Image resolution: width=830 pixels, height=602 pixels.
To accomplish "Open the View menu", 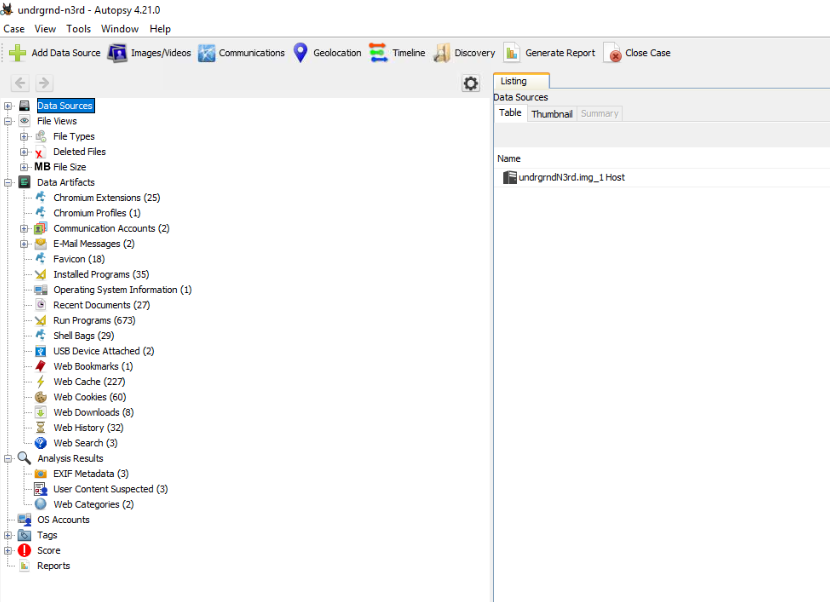I will pos(45,29).
